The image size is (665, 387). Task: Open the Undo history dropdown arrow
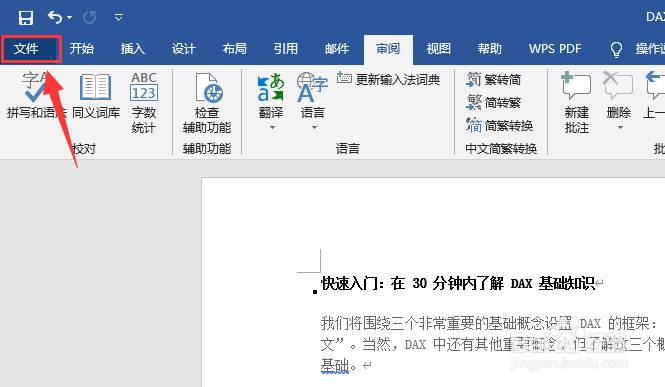pyautogui.click(x=70, y=18)
